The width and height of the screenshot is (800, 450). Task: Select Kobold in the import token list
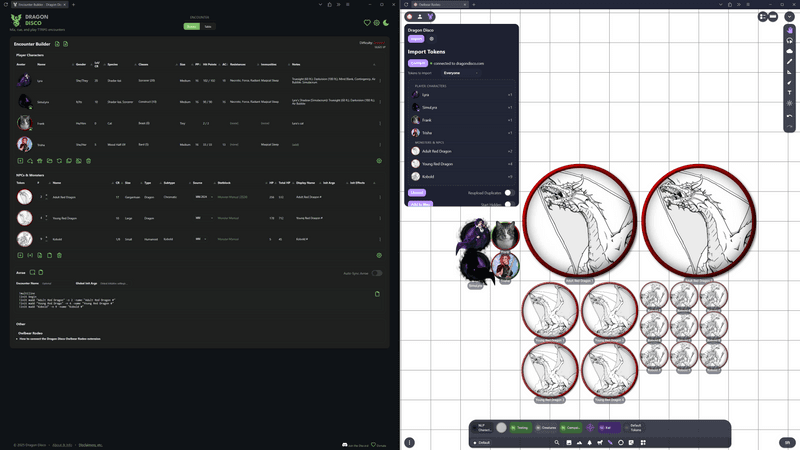tap(462, 177)
